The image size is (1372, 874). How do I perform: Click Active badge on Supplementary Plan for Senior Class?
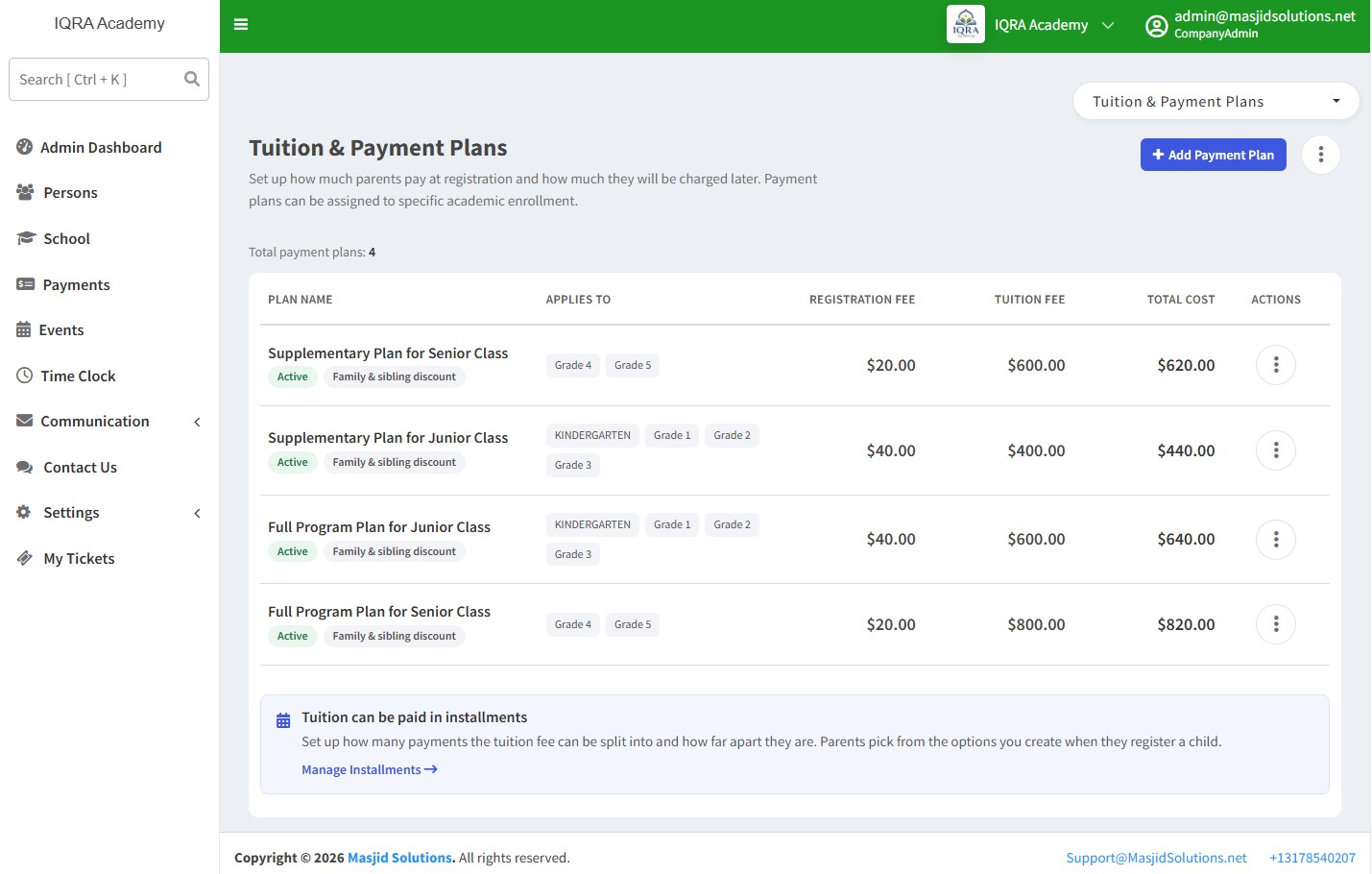tap(293, 376)
